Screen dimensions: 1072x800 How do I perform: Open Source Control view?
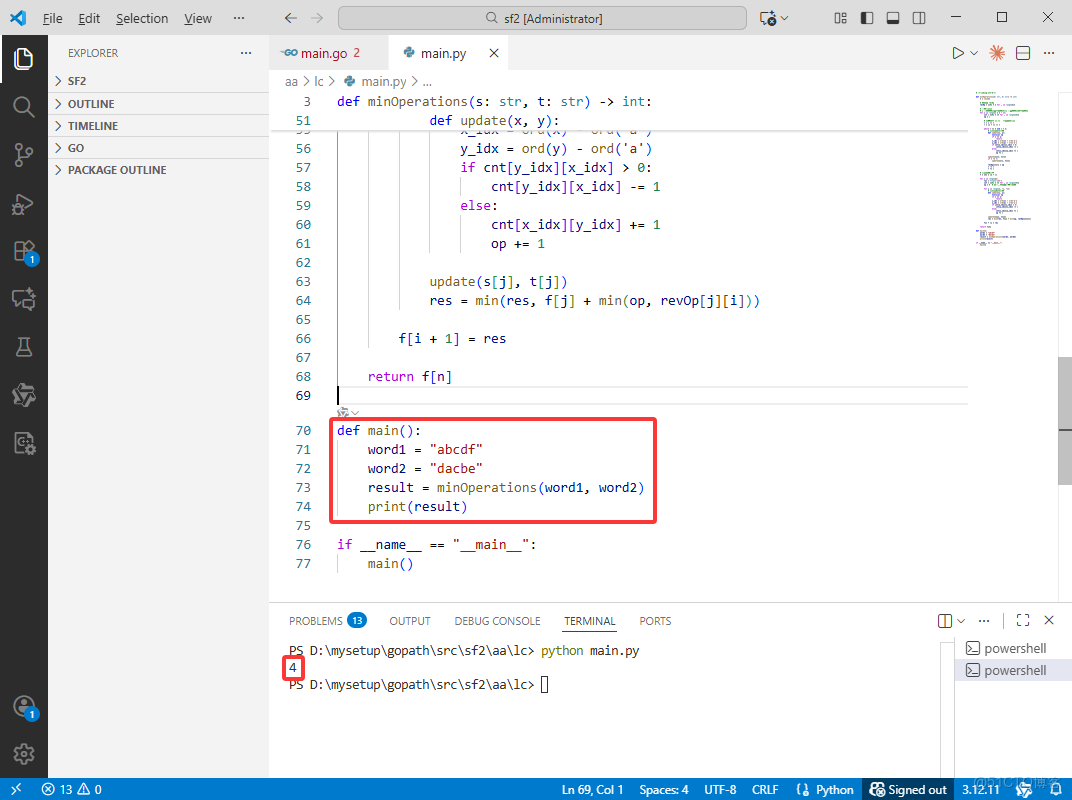24,154
